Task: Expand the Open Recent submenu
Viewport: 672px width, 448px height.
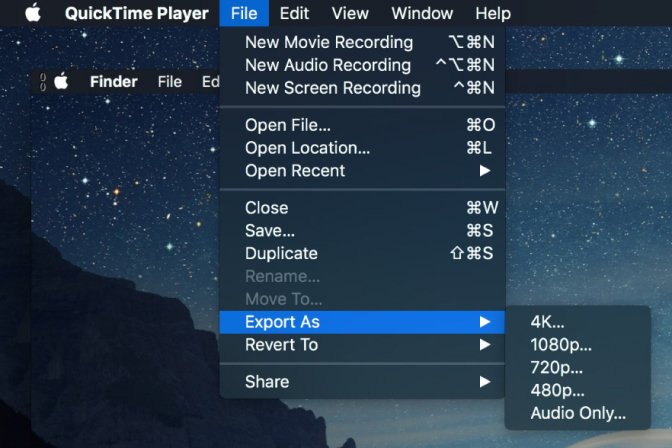Action: [363, 171]
